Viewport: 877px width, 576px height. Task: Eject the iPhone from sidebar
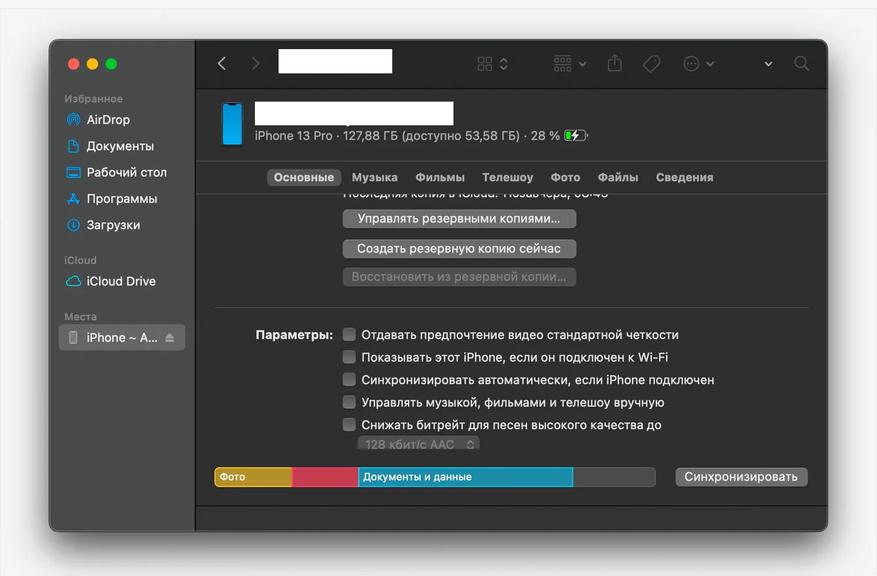(x=169, y=338)
